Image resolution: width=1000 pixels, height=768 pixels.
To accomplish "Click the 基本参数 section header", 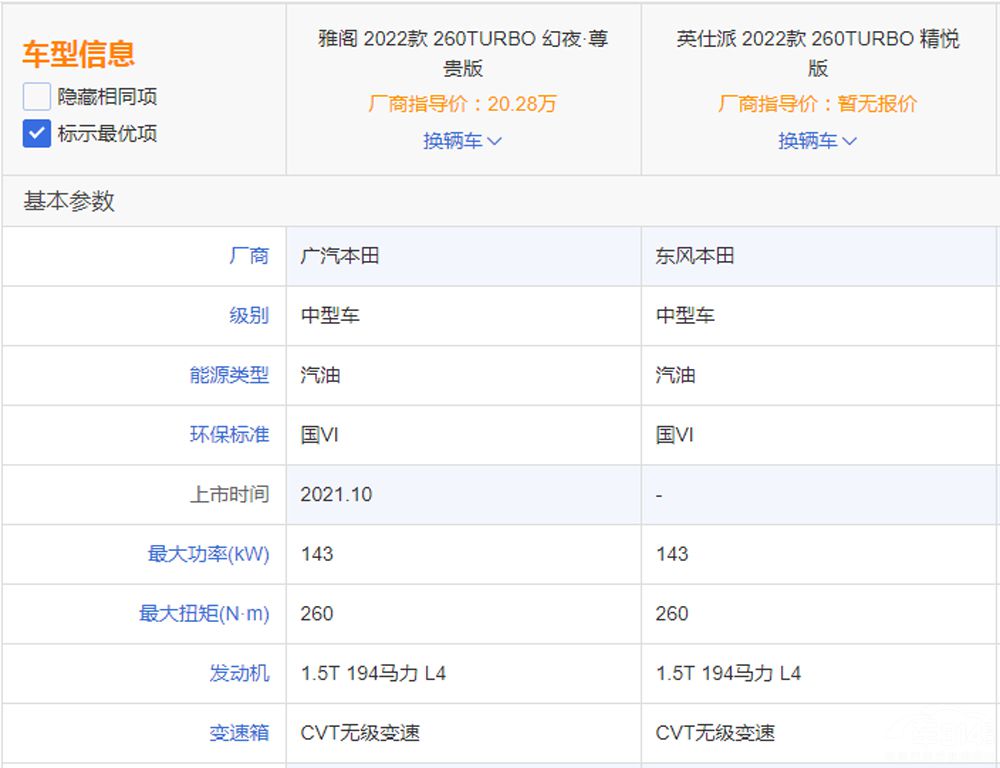I will point(69,201).
